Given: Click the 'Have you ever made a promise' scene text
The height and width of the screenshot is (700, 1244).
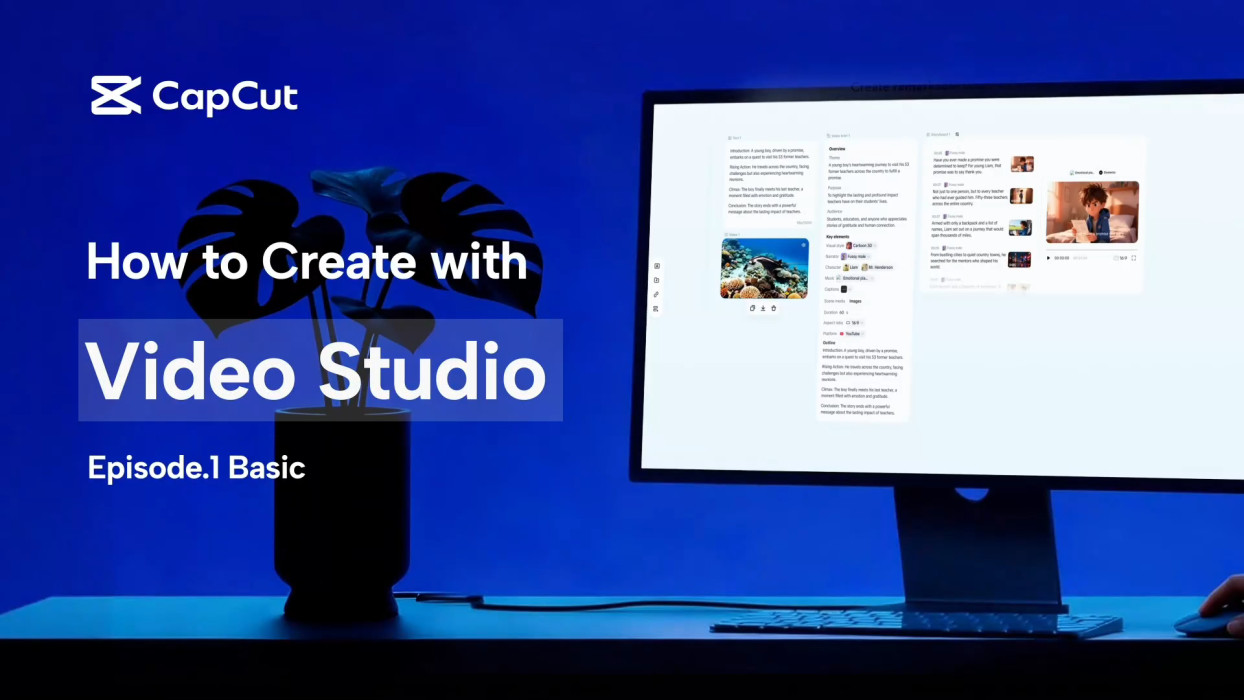Looking at the screenshot, I should tap(969, 166).
